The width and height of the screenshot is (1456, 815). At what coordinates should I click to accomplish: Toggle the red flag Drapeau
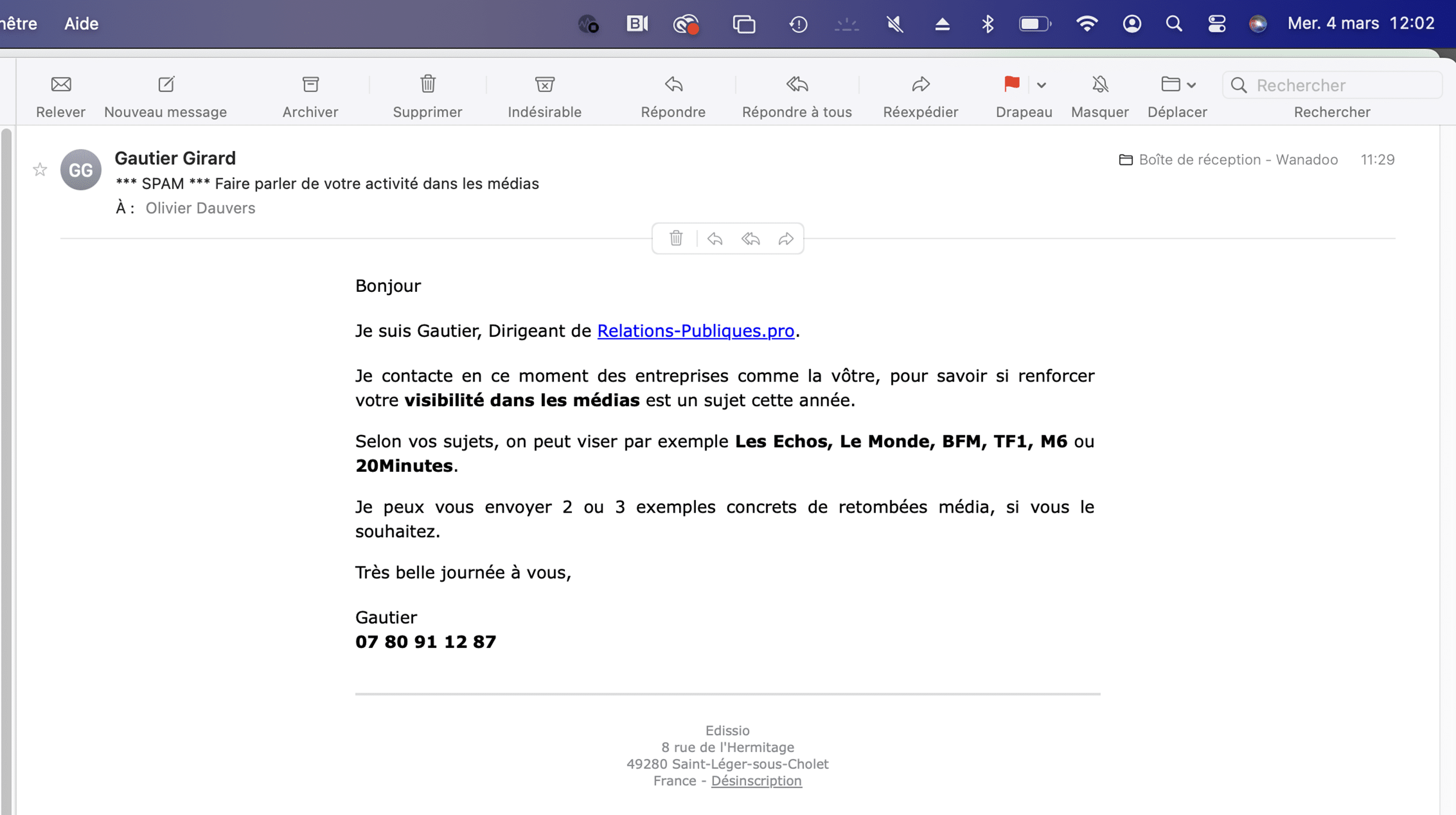coord(1012,84)
